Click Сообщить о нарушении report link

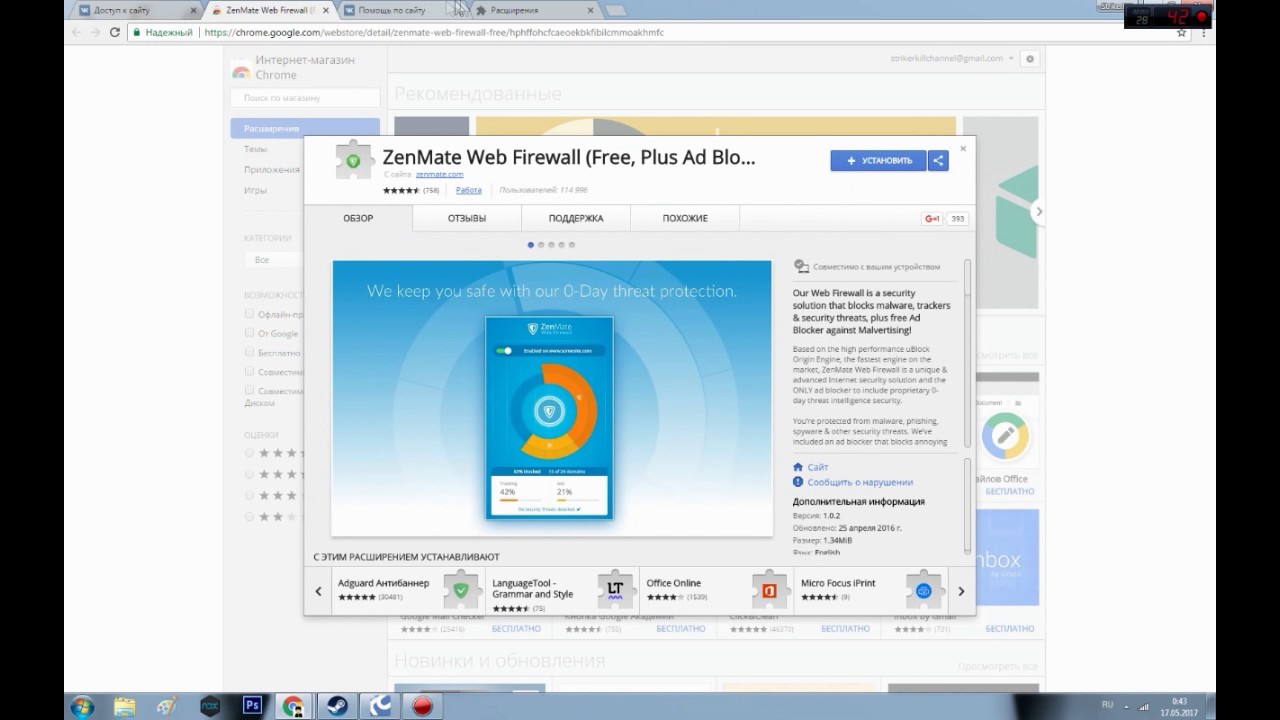point(853,482)
